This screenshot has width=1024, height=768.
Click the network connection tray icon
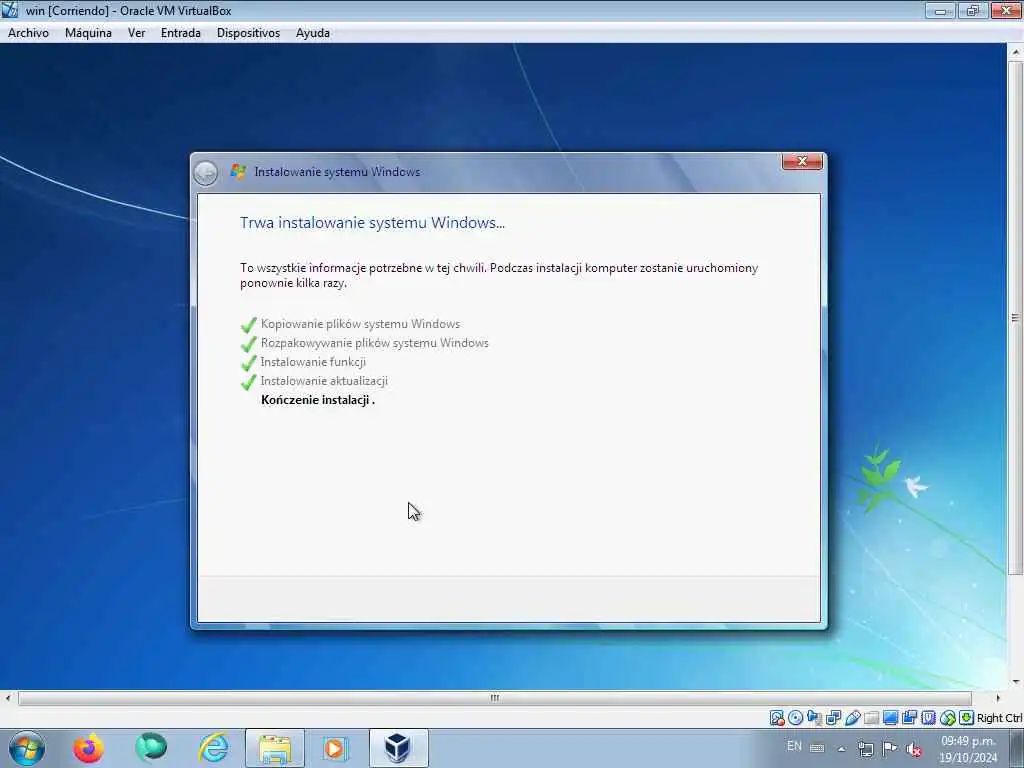(x=865, y=749)
